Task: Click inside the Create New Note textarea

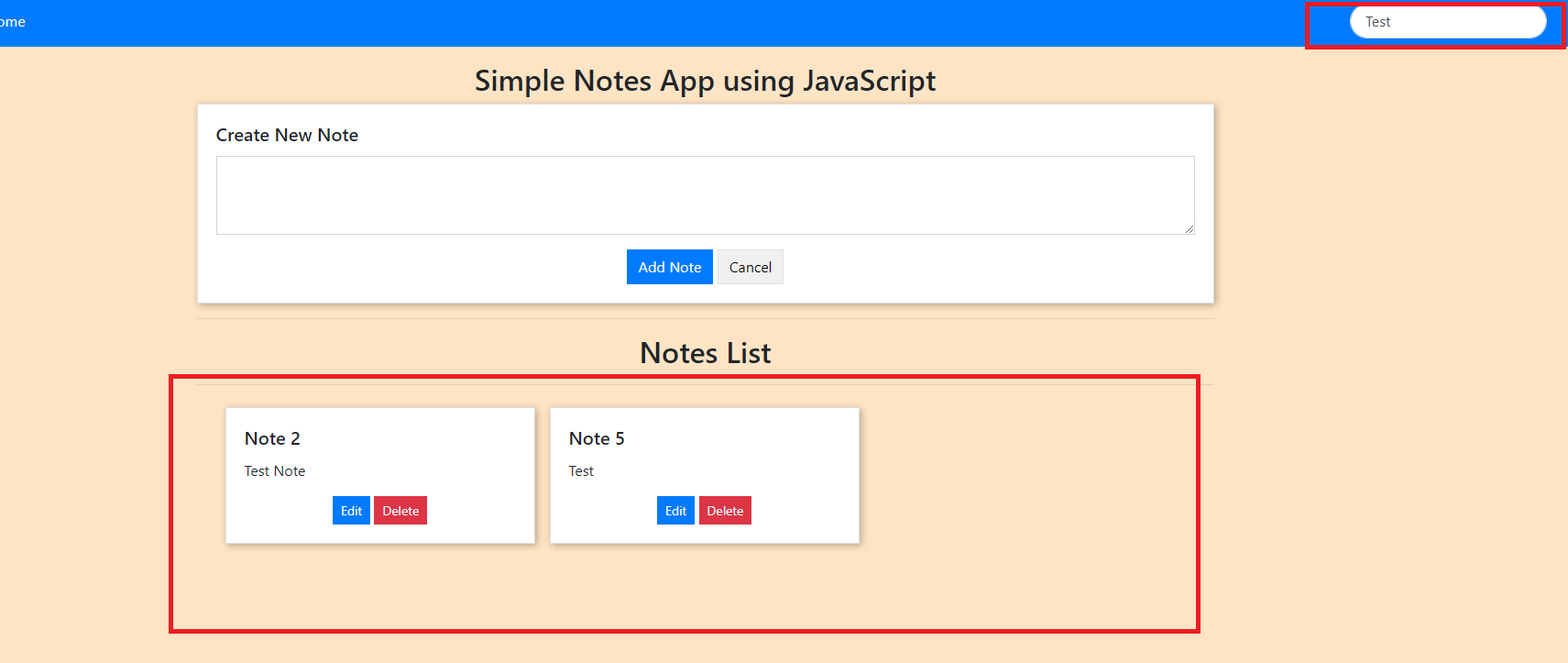Action: point(705,195)
